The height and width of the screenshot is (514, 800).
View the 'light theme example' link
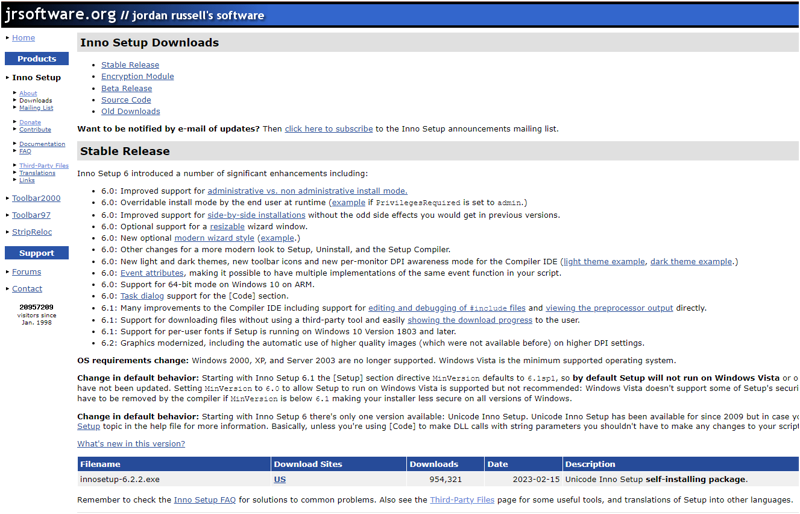[604, 261]
